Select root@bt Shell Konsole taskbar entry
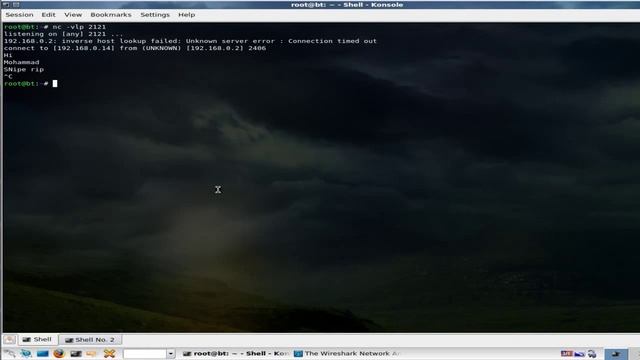Screen dimensions: 640x360 coord(236,353)
